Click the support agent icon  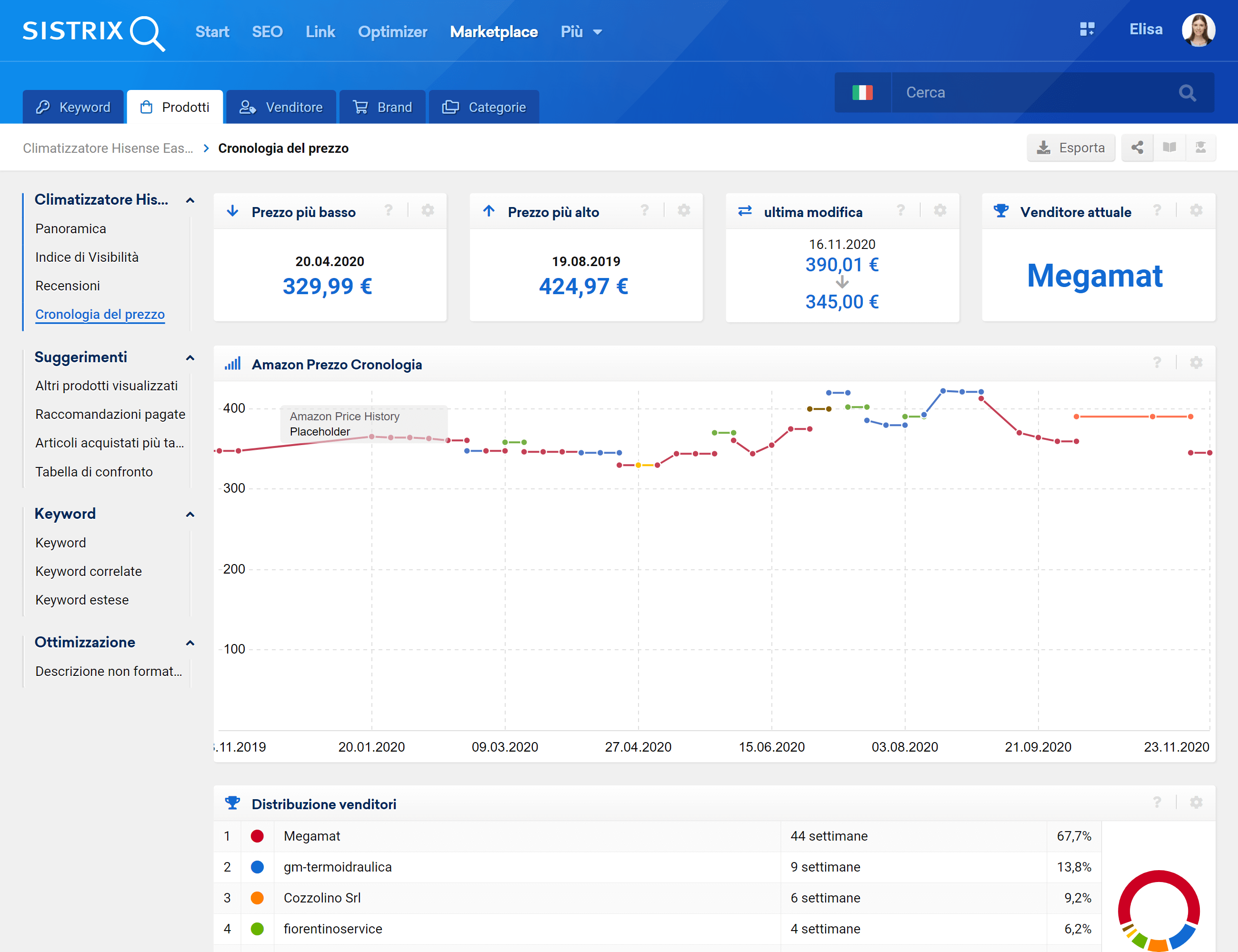1200,148
